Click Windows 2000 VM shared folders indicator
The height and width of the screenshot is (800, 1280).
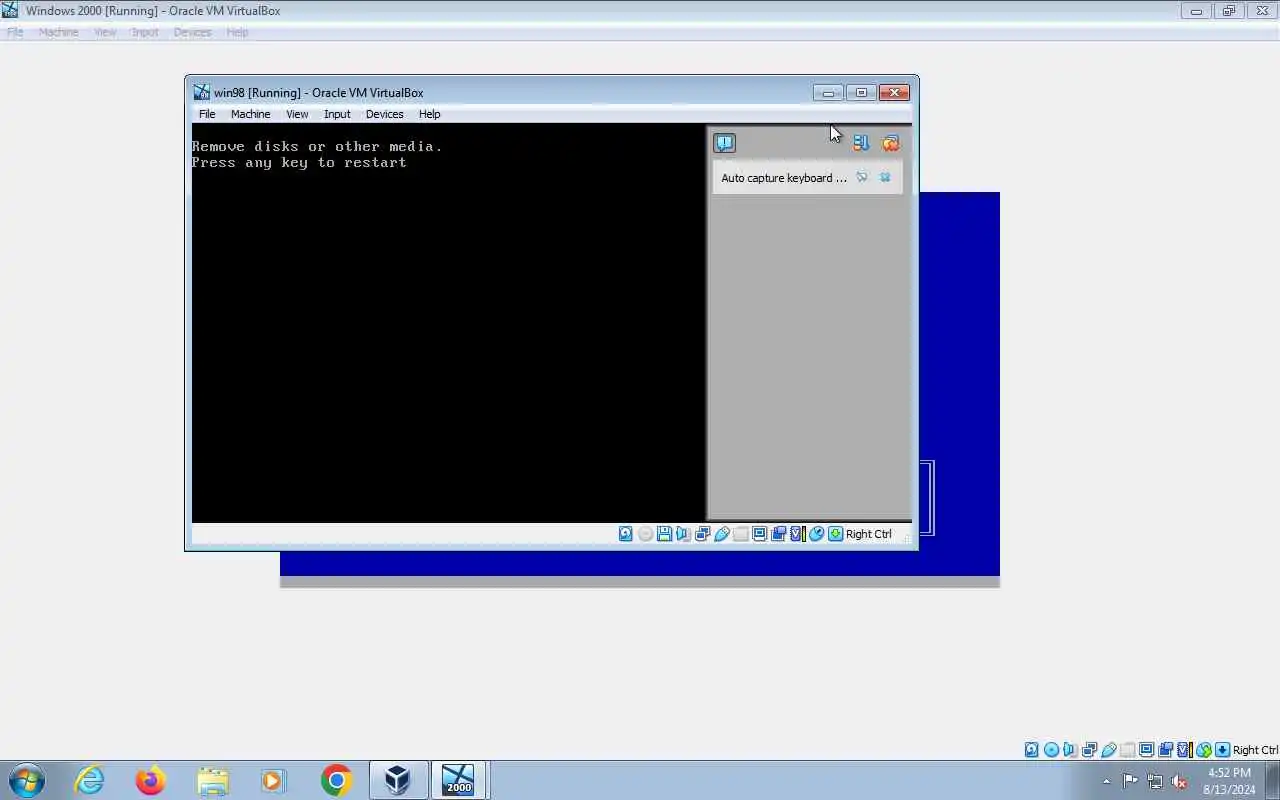pyautogui.click(x=1127, y=750)
